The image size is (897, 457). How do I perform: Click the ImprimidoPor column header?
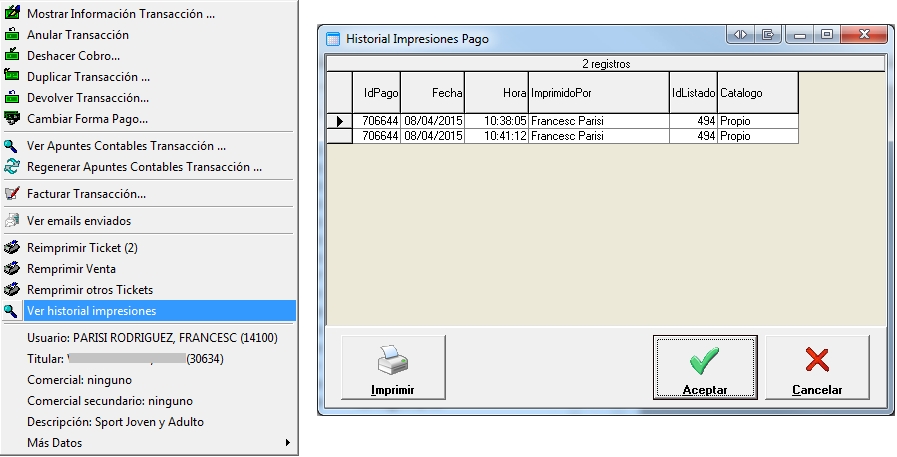click(x=599, y=93)
